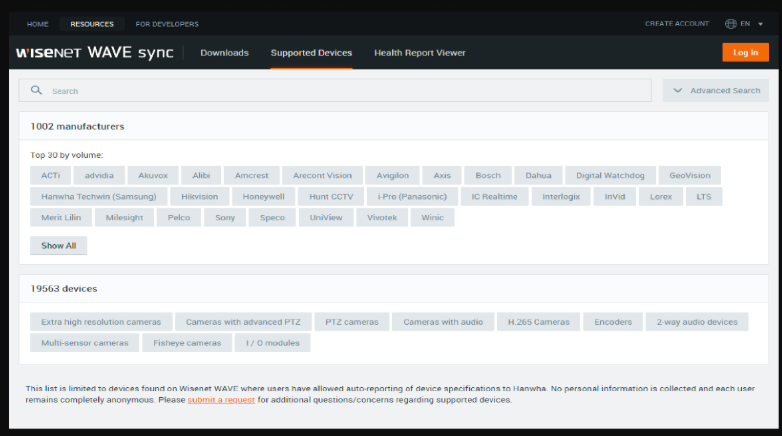This screenshot has width=782, height=436.
Task: Select the Multi-sensor cameras filter
Action: click(84, 343)
